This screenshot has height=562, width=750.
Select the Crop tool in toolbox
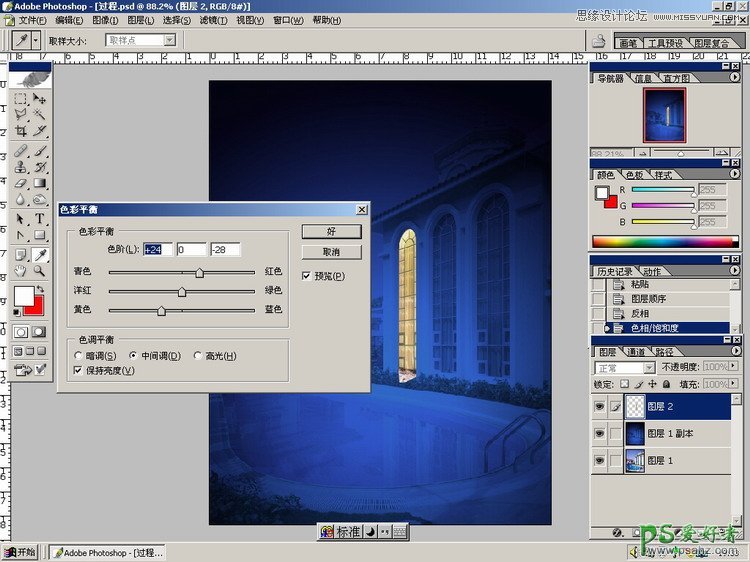tap(20, 131)
